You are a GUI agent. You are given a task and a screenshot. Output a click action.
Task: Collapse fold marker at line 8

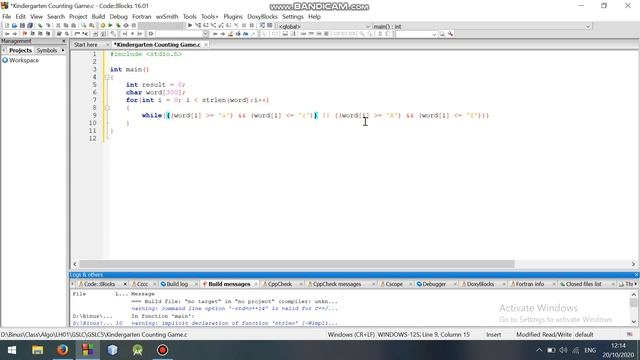(x=107, y=108)
